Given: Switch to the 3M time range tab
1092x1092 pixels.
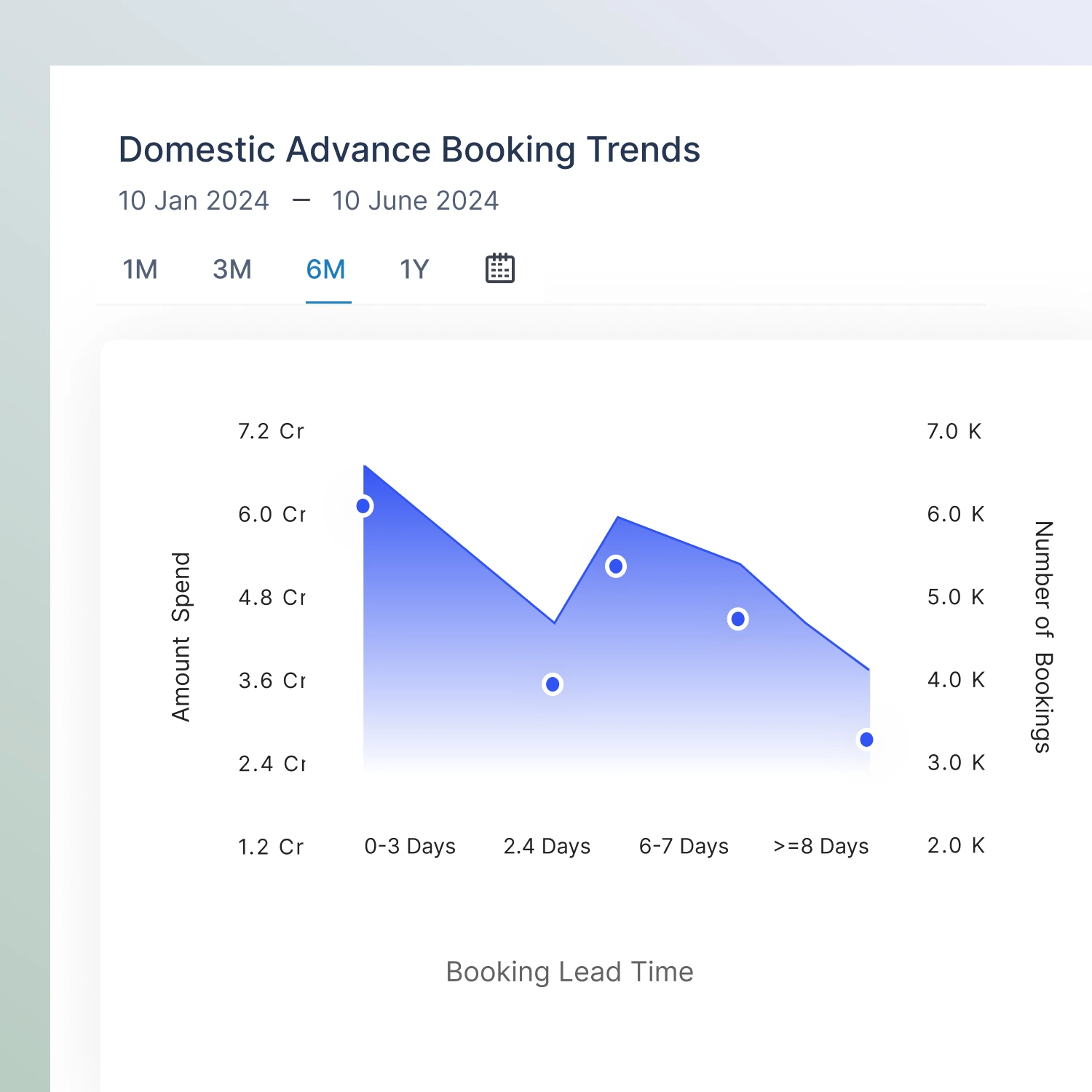Looking at the screenshot, I should pos(232,269).
